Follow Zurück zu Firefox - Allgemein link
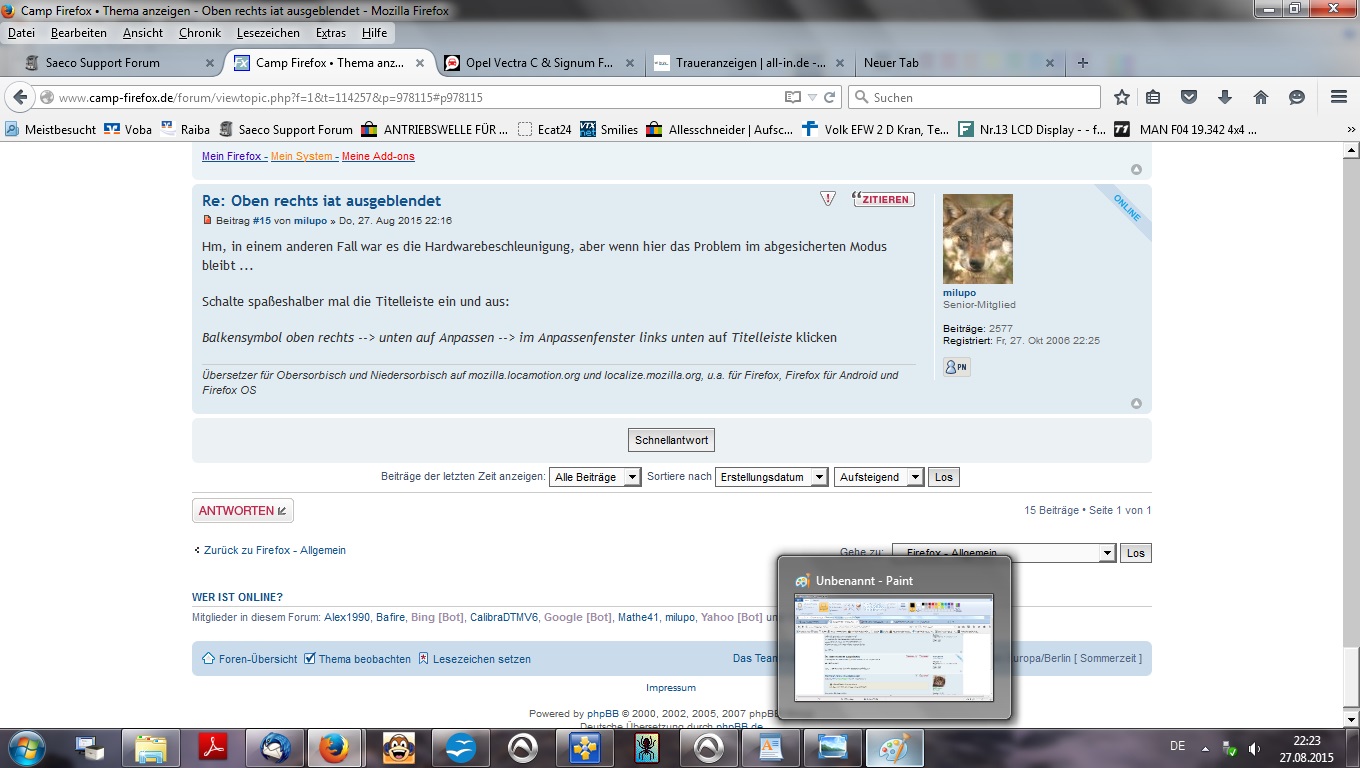The image size is (1360, 768). [275, 550]
